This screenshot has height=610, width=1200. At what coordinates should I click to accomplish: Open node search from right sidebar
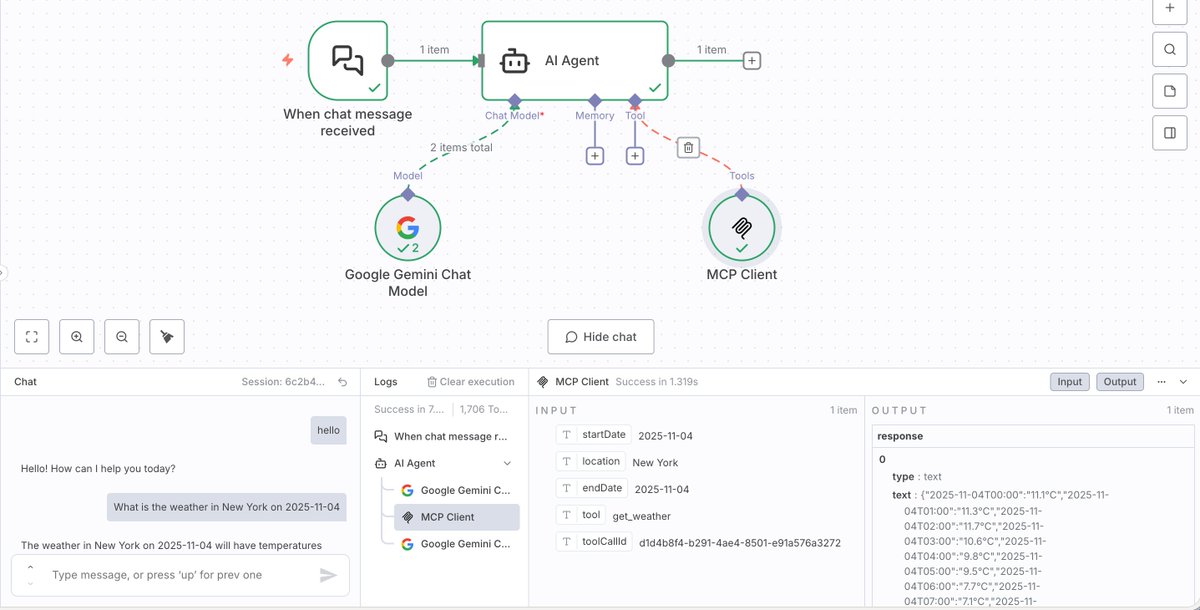(1170, 49)
